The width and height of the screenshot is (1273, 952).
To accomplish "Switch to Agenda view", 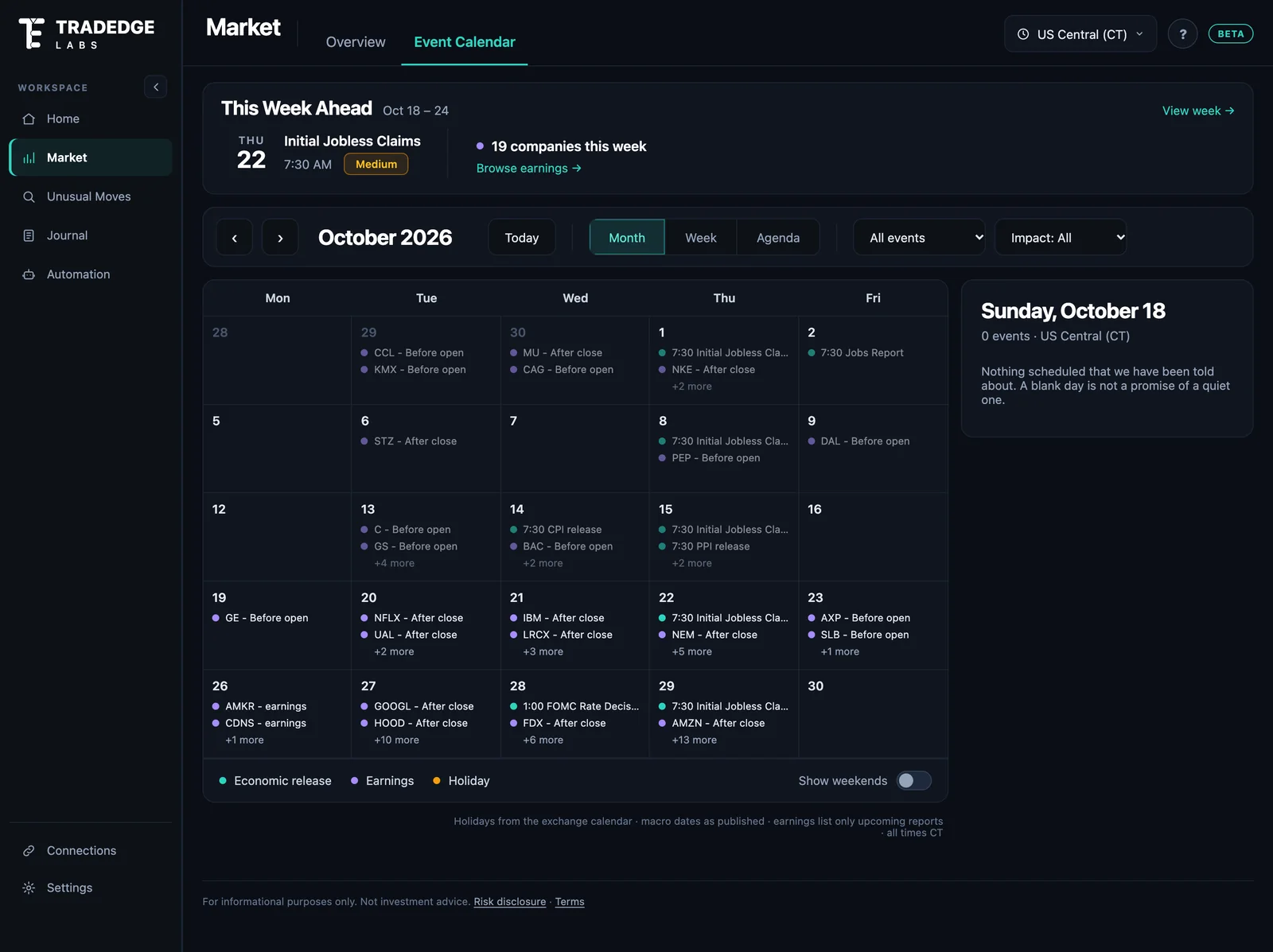I will [x=778, y=238].
